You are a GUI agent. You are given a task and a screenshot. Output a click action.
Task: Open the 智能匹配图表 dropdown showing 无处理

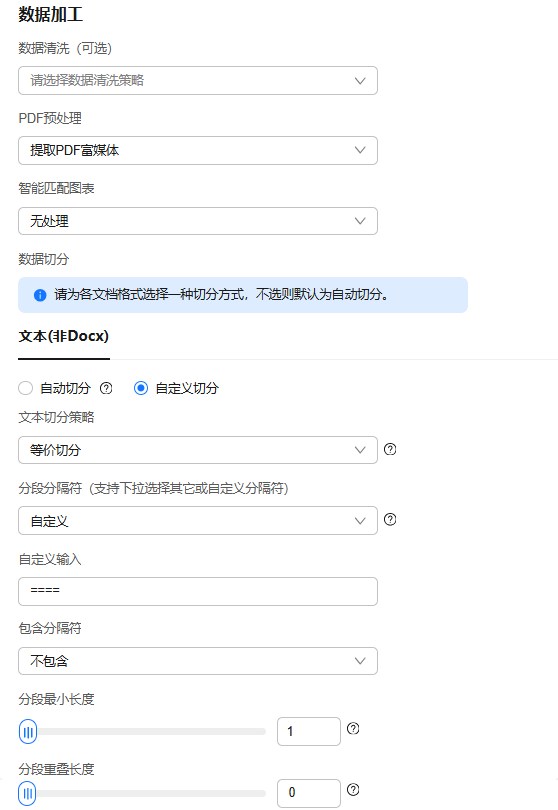pos(198,221)
